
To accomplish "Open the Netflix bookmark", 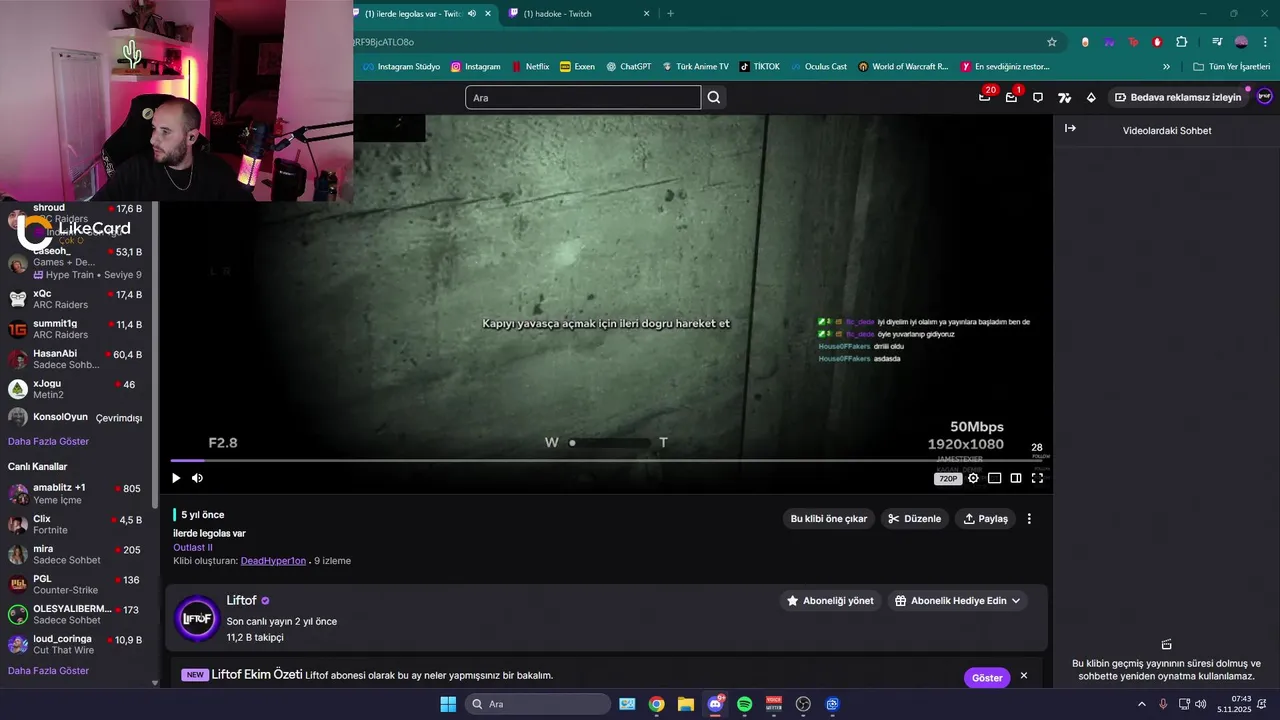I will pos(530,67).
